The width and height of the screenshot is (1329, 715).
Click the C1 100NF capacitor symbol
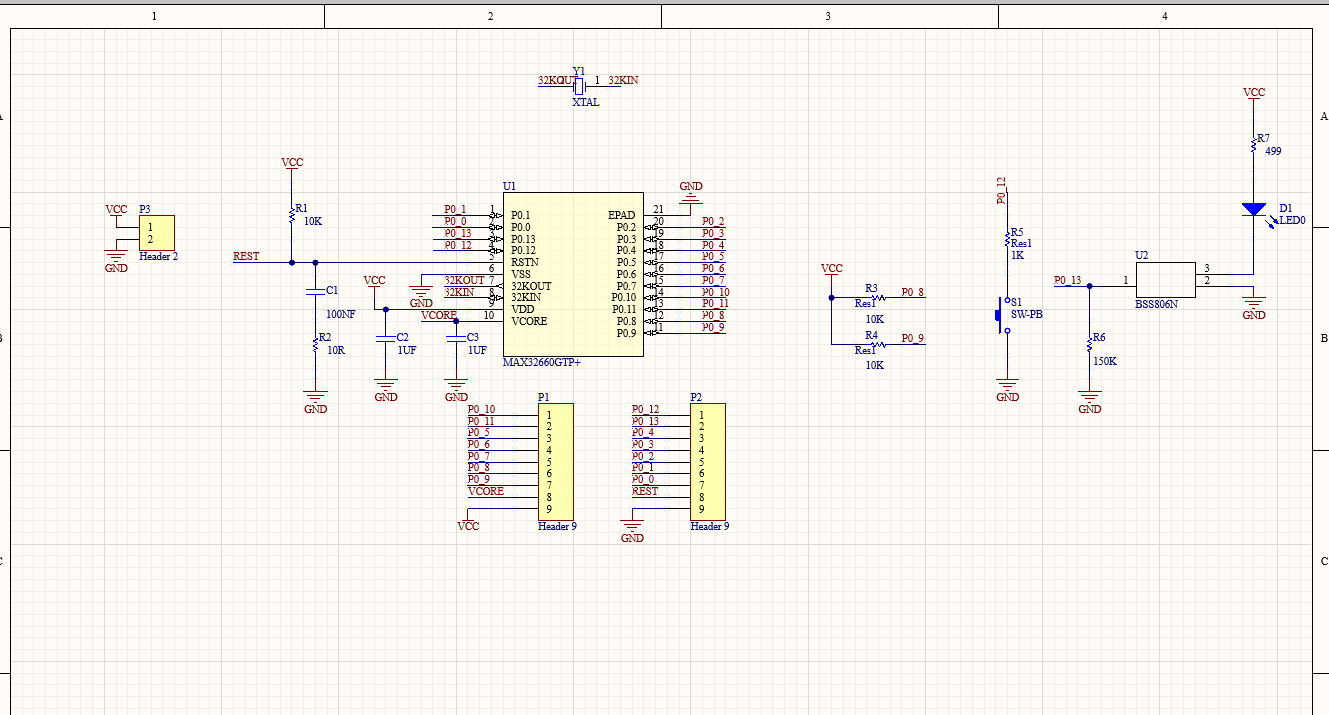pos(315,292)
